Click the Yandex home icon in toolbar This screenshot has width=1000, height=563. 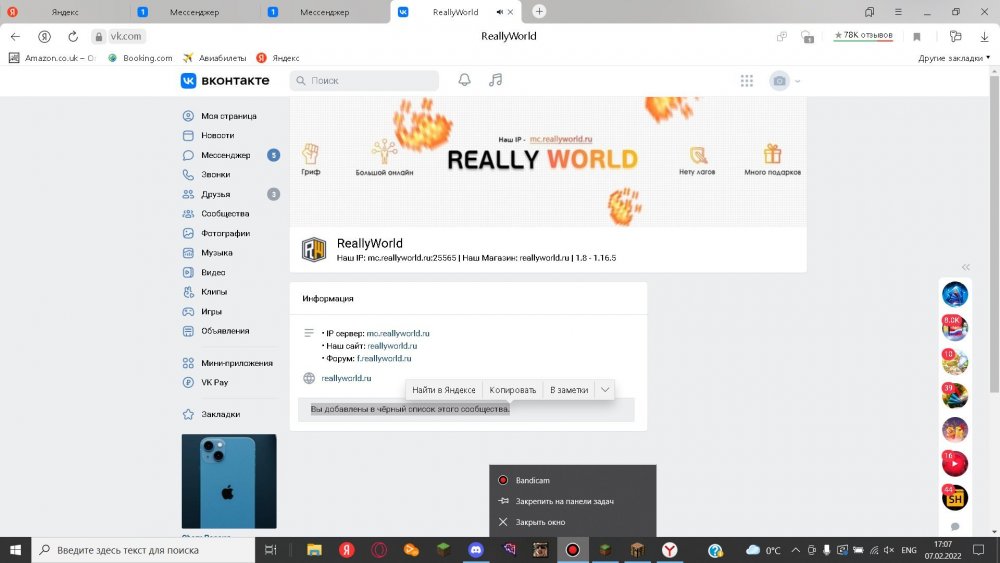(x=44, y=36)
